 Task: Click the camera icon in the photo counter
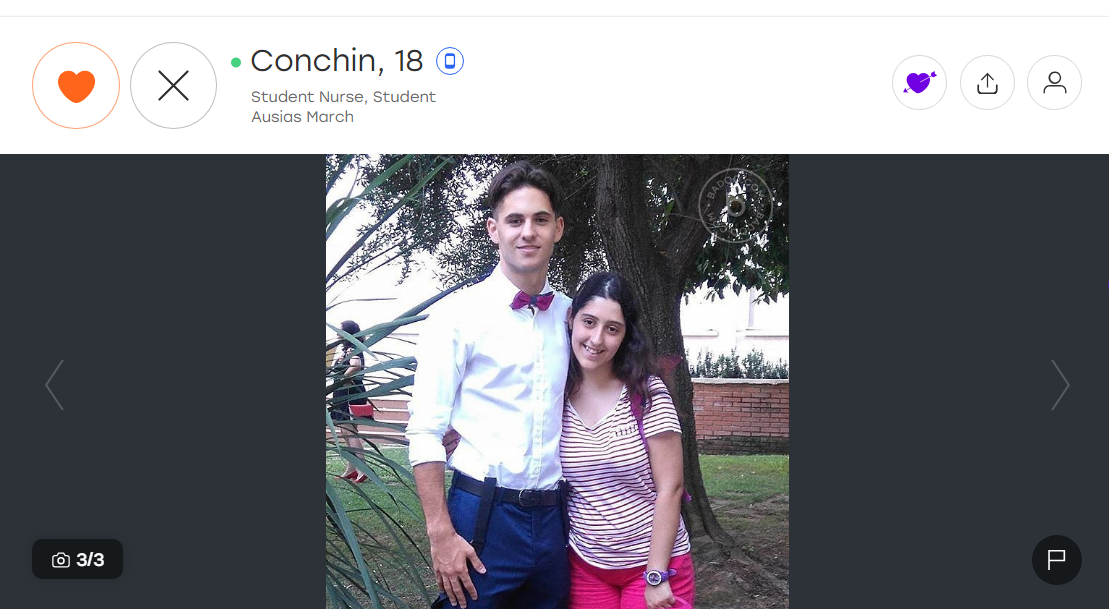point(61,560)
